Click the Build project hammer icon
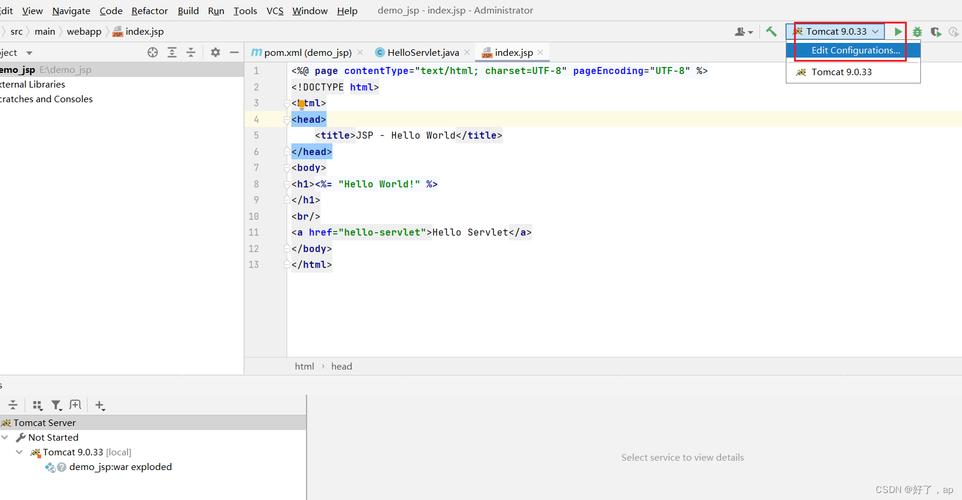The width and height of the screenshot is (962, 500). pos(771,31)
